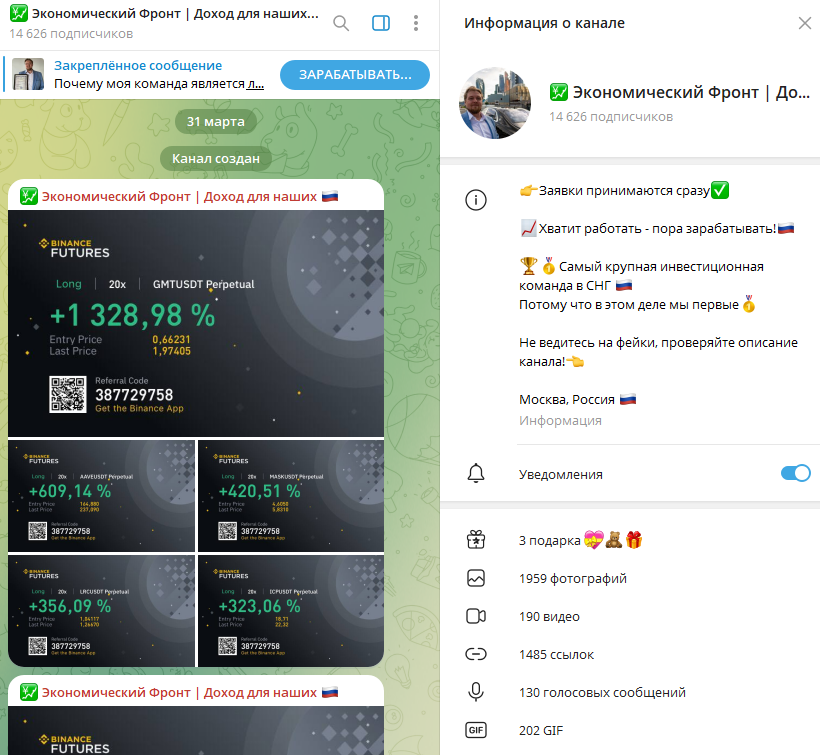The width and height of the screenshot is (820, 755).
Task: Close the channel info panel
Action: point(805,24)
